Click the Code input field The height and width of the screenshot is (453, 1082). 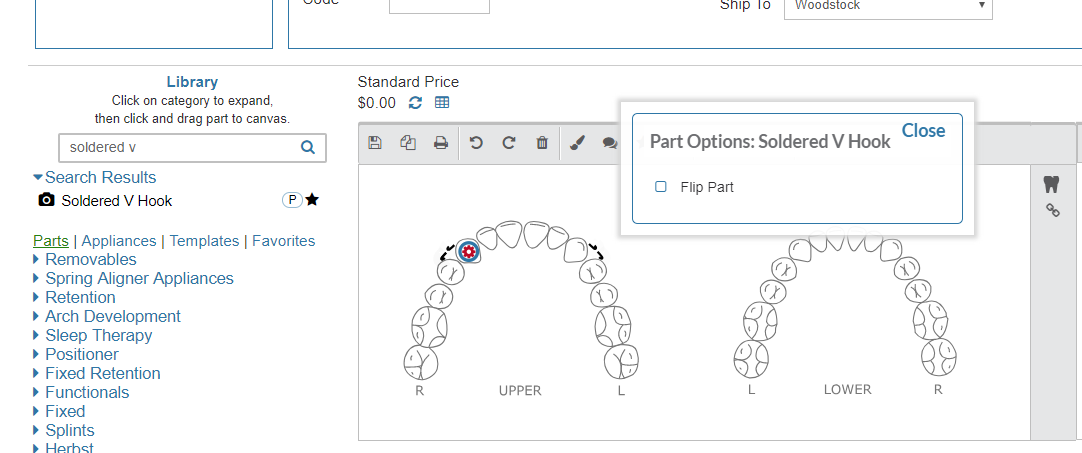pos(440,6)
